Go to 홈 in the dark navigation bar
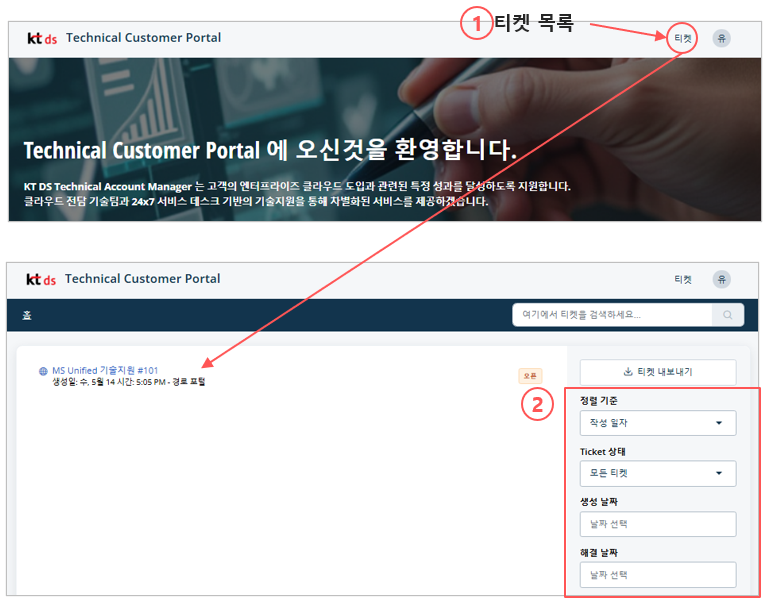Viewport: 769px width, 608px height. pos(27,315)
